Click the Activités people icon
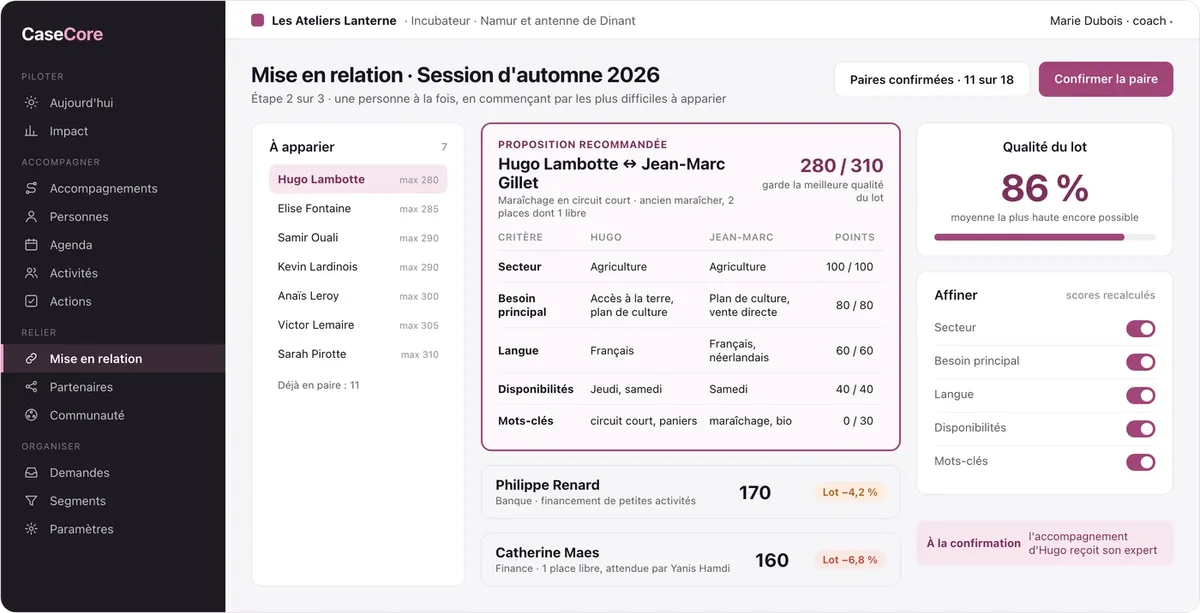The height and width of the screenshot is (613, 1200). [x=31, y=273]
